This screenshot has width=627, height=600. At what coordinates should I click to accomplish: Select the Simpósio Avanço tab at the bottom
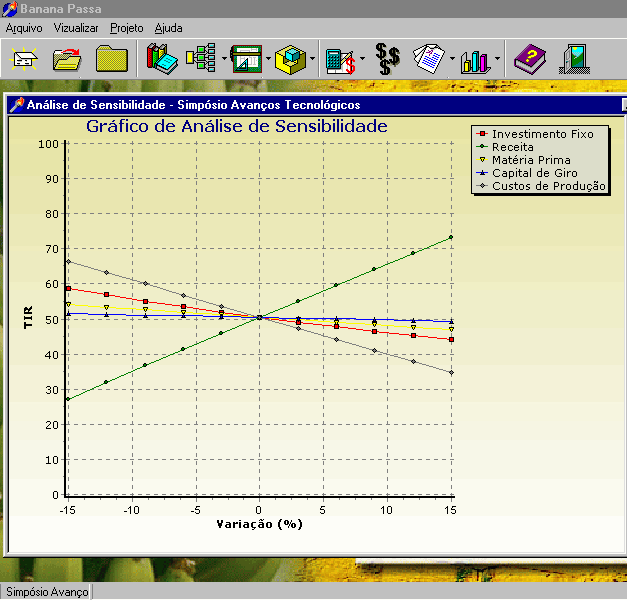click(46, 592)
